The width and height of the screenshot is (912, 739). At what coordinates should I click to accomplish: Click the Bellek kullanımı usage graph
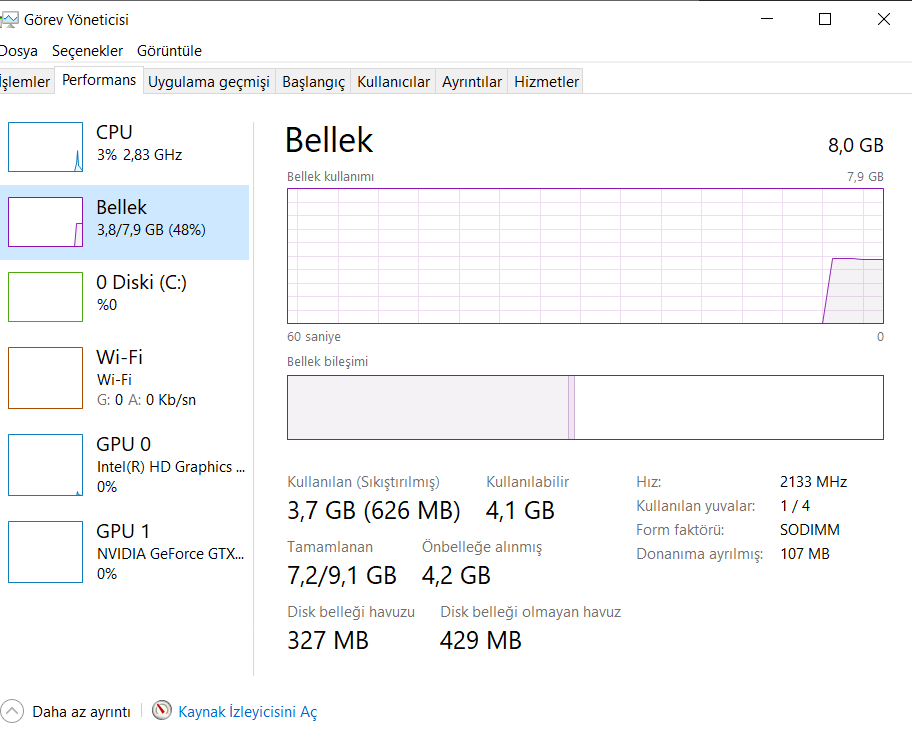coord(585,256)
